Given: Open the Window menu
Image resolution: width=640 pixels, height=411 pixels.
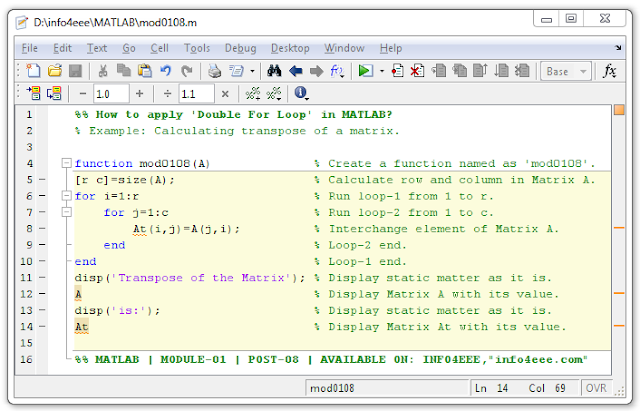Looking at the screenshot, I should click(344, 48).
